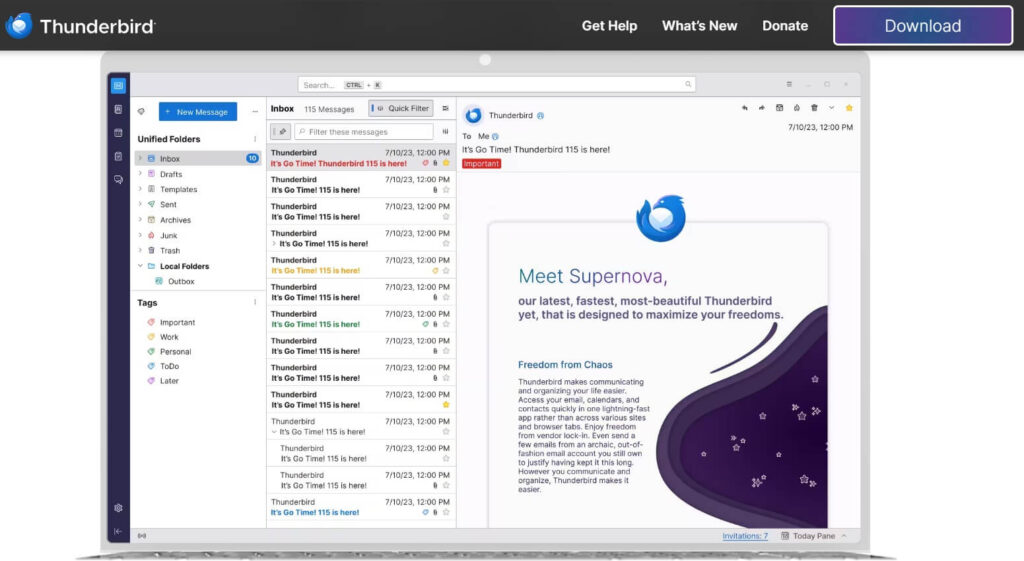1024x561 pixels.
Task: Open the Mail space in the sidebar
Action: 118,86
